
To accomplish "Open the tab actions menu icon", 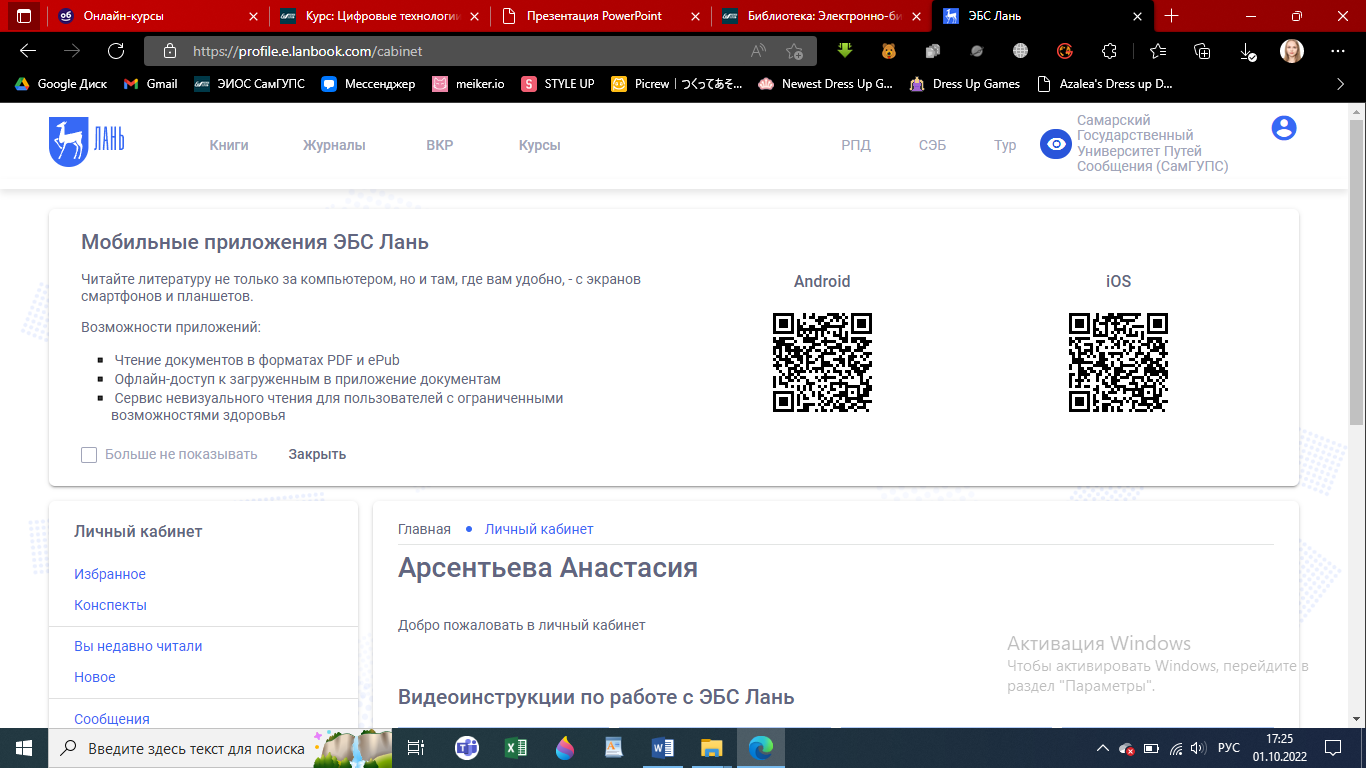I will pos(23,16).
